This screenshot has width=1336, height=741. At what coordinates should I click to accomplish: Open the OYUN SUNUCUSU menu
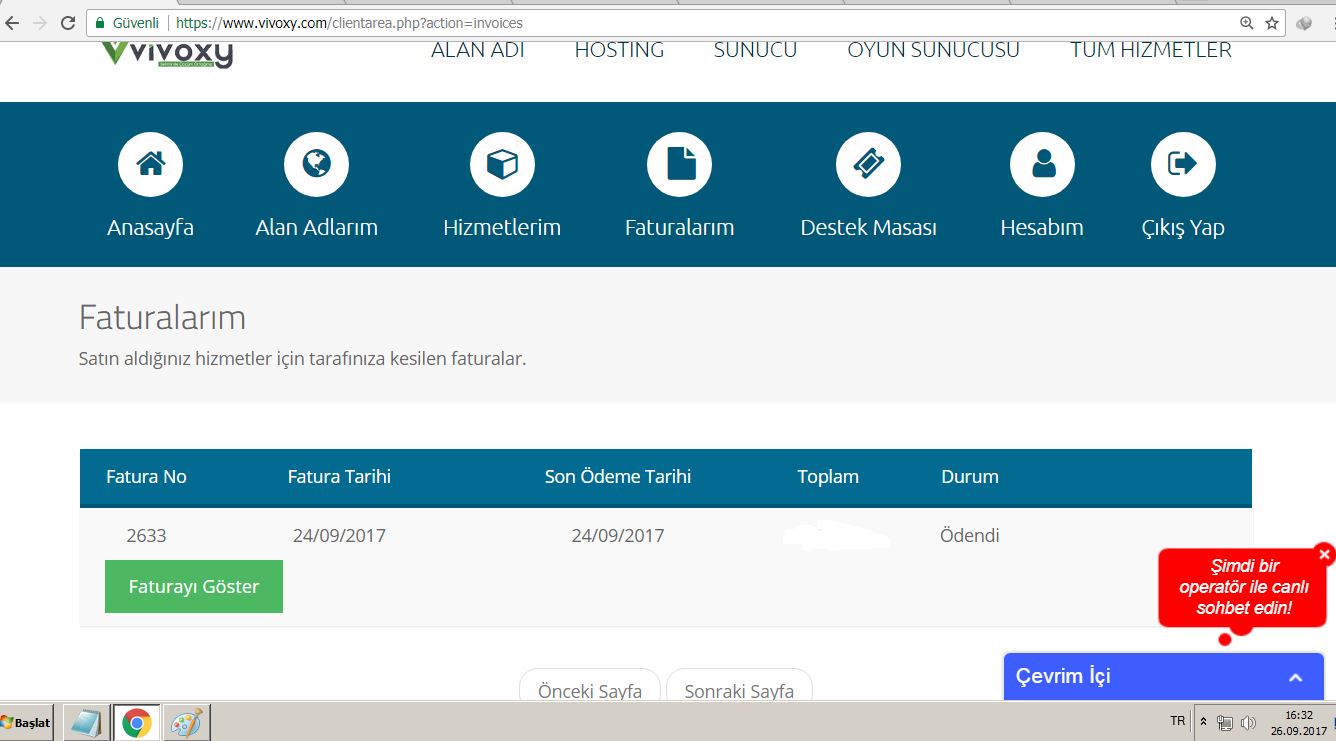(x=934, y=50)
